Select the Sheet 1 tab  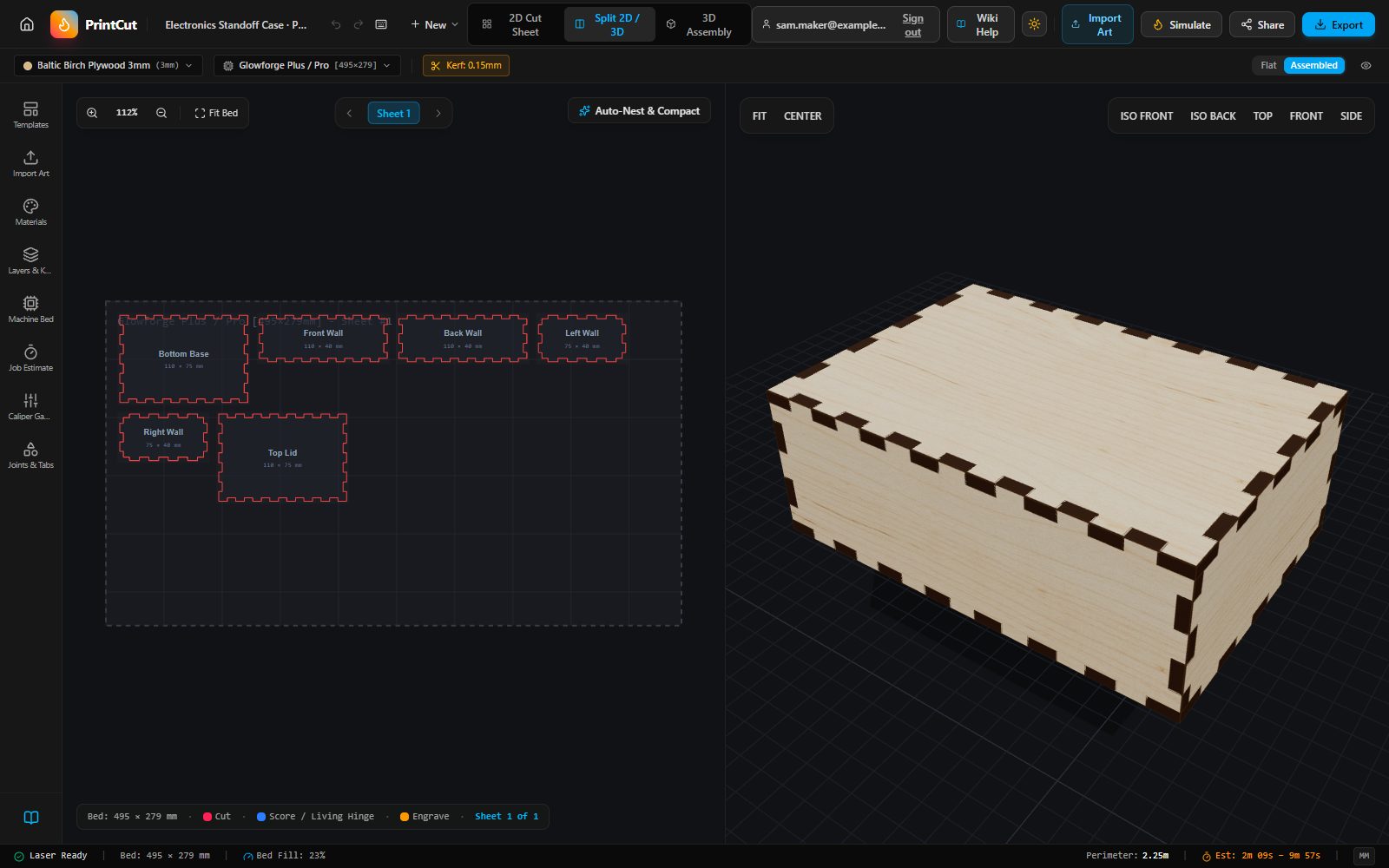[x=394, y=113]
